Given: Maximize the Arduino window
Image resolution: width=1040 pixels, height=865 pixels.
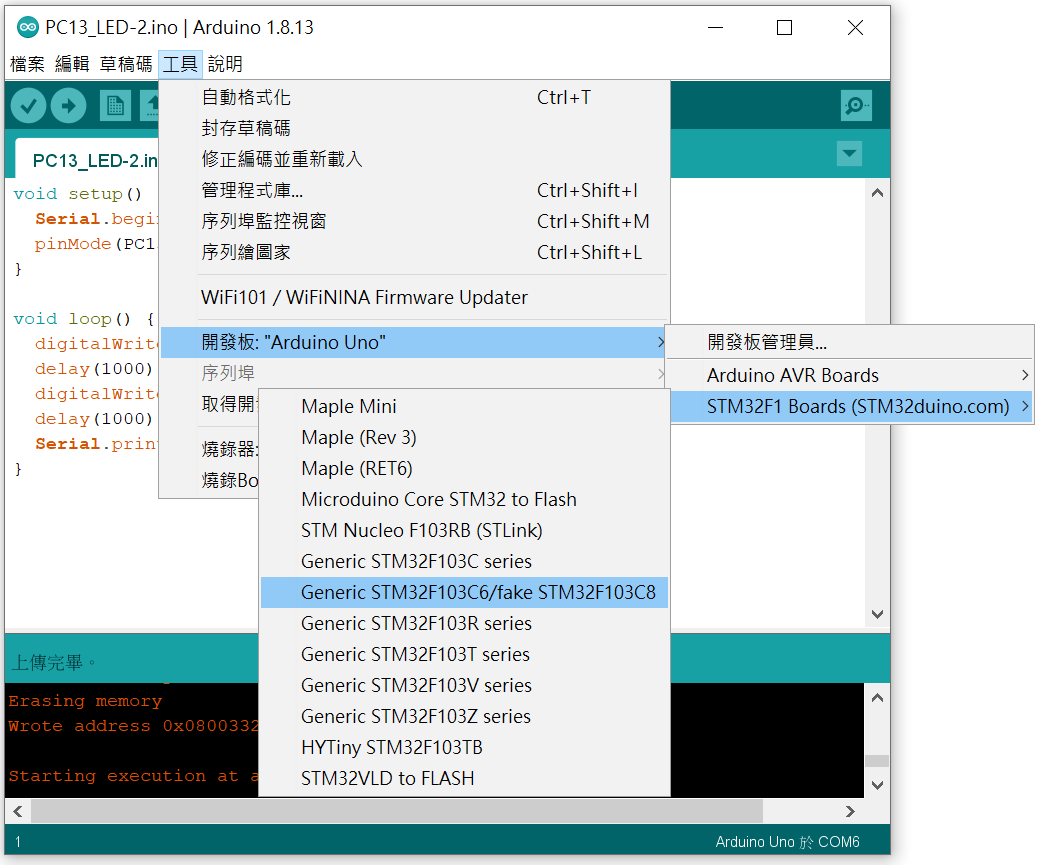Looking at the screenshot, I should tap(785, 27).
